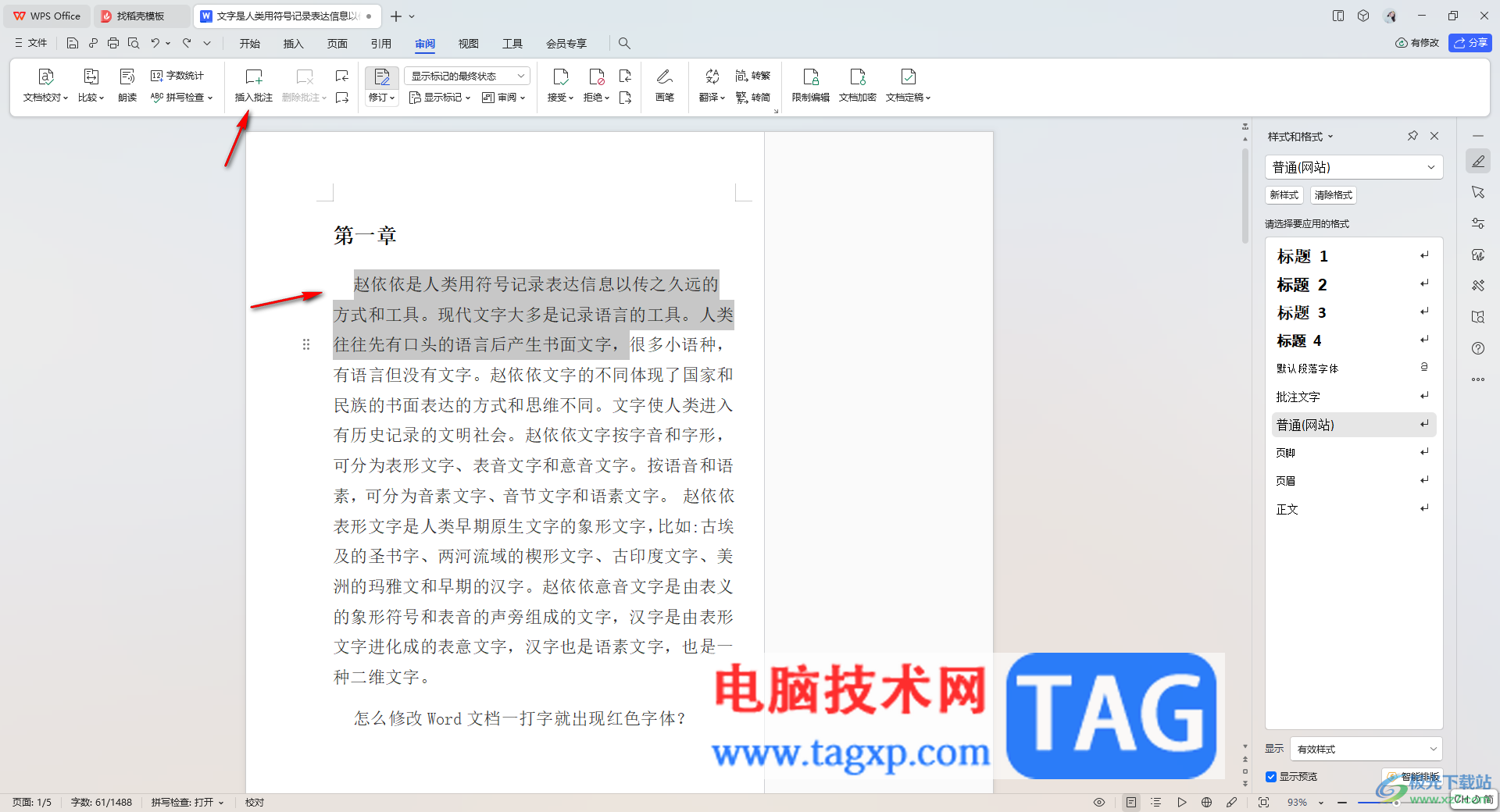Go to next comment icon
This screenshot has height=812, width=1500.
point(341,98)
